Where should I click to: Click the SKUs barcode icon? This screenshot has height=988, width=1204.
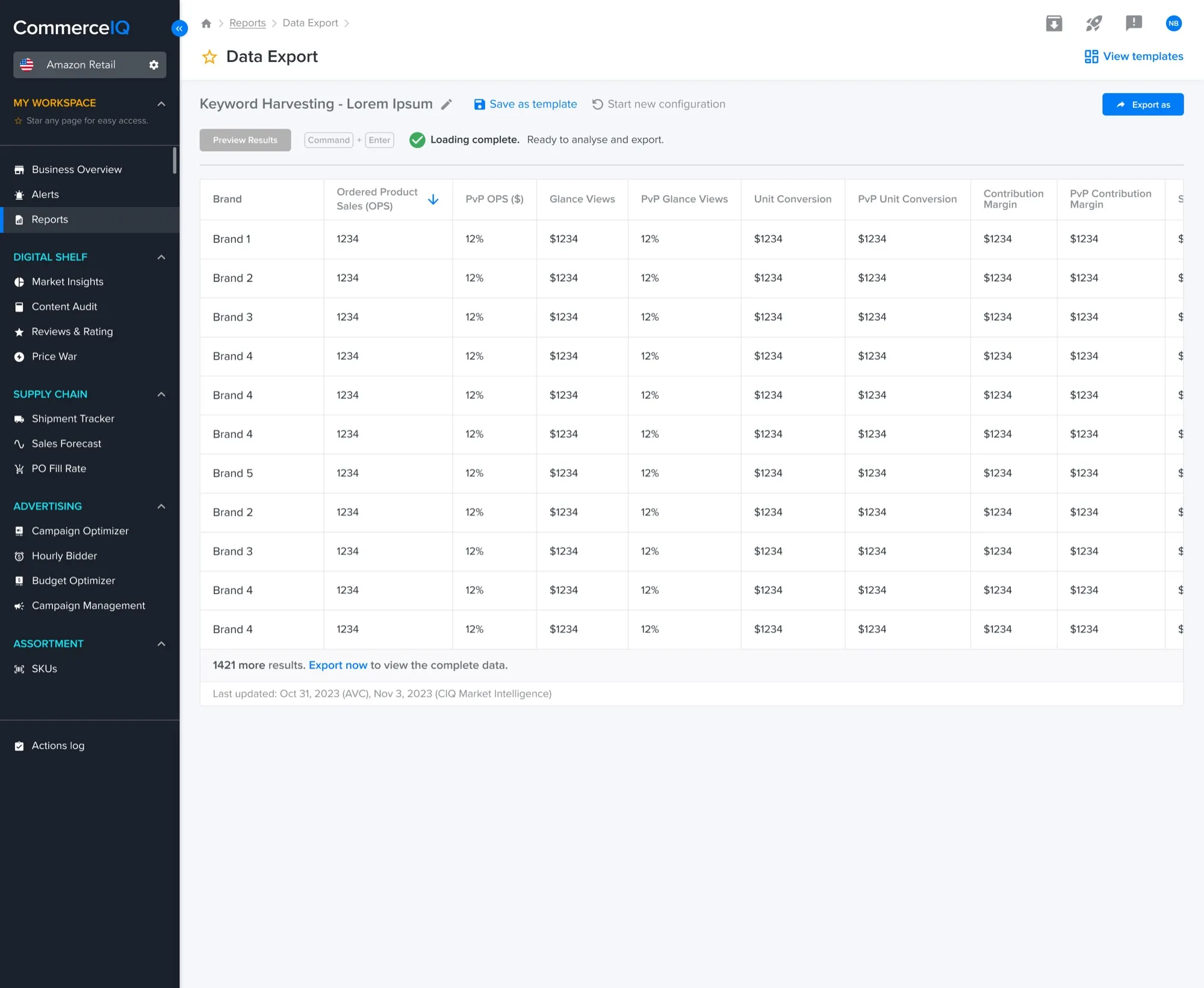[19, 669]
